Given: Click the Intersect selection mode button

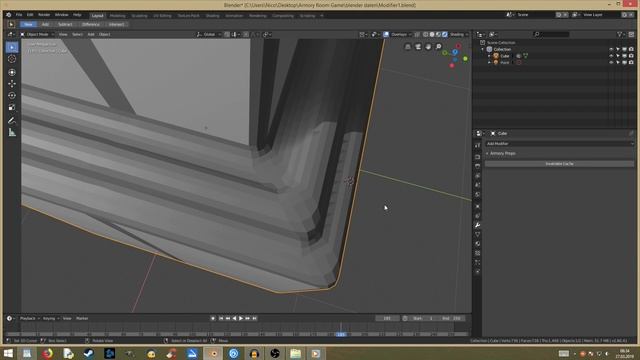Looking at the screenshot, I should coord(116,24).
